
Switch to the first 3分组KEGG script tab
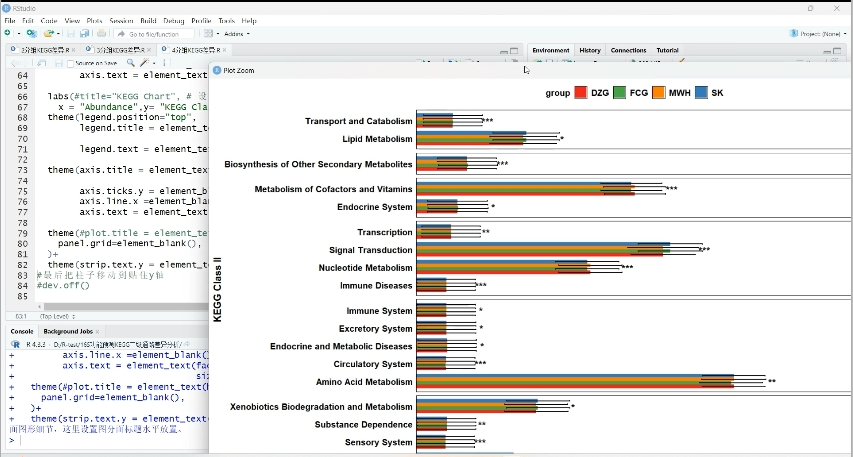[x=41, y=50]
